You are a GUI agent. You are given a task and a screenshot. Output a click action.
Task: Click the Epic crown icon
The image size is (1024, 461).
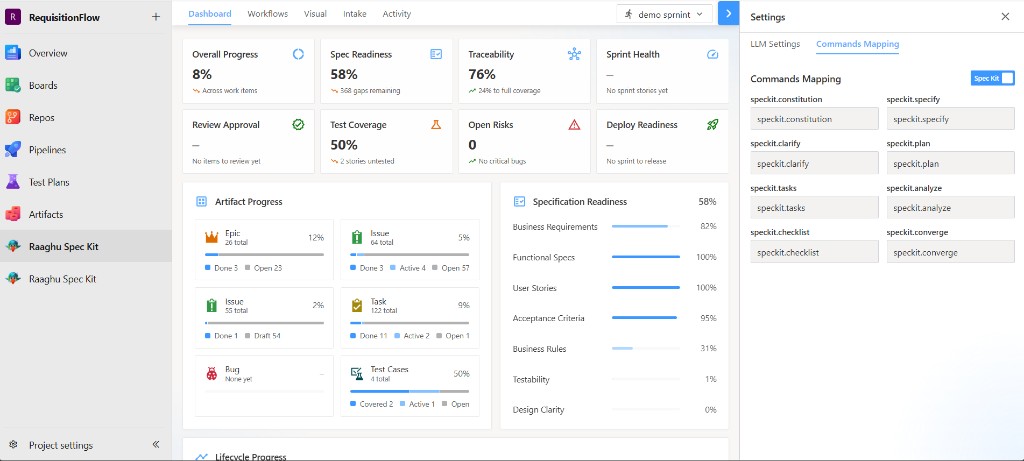pyautogui.click(x=212, y=237)
